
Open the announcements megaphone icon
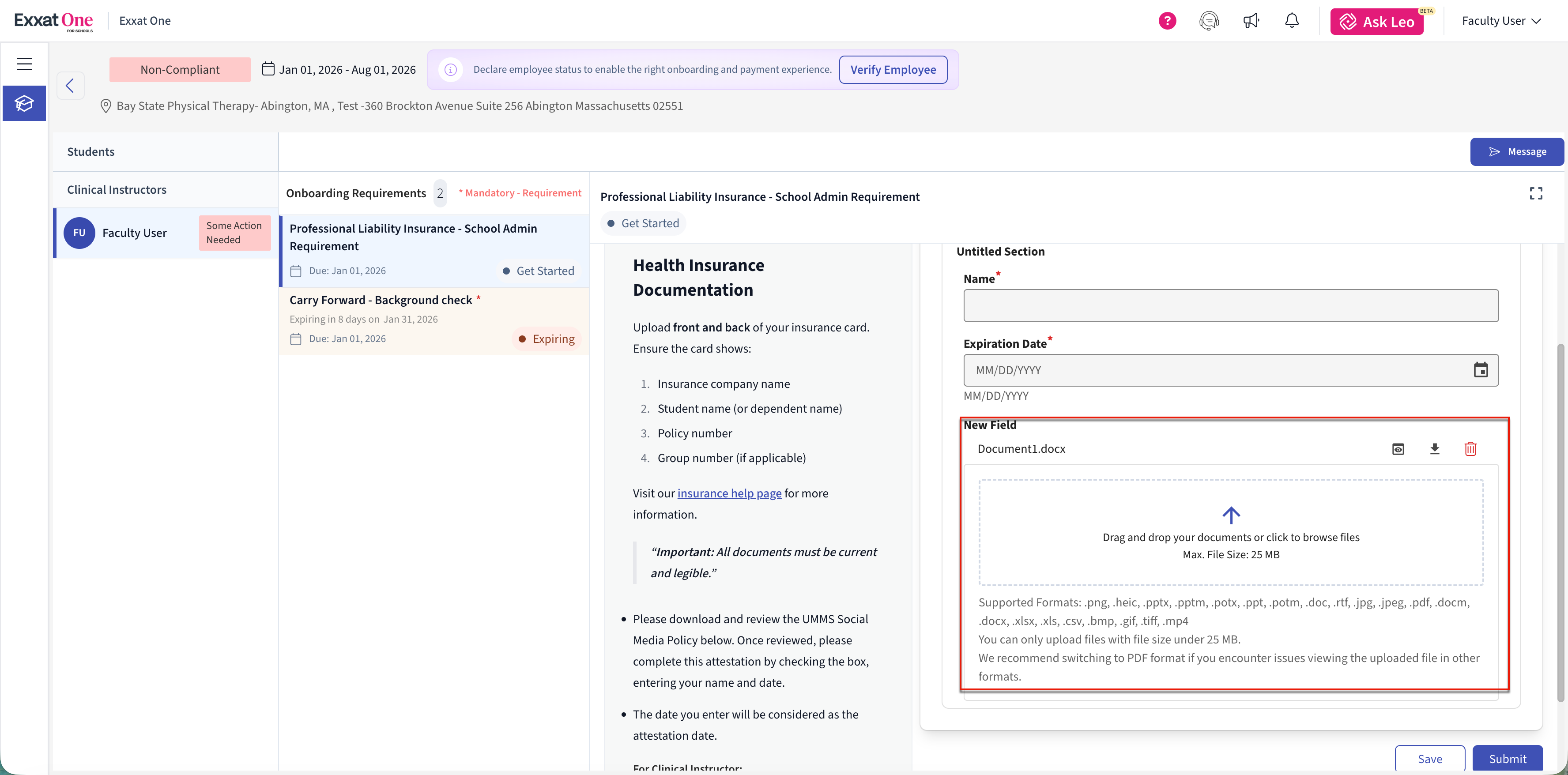(1251, 21)
